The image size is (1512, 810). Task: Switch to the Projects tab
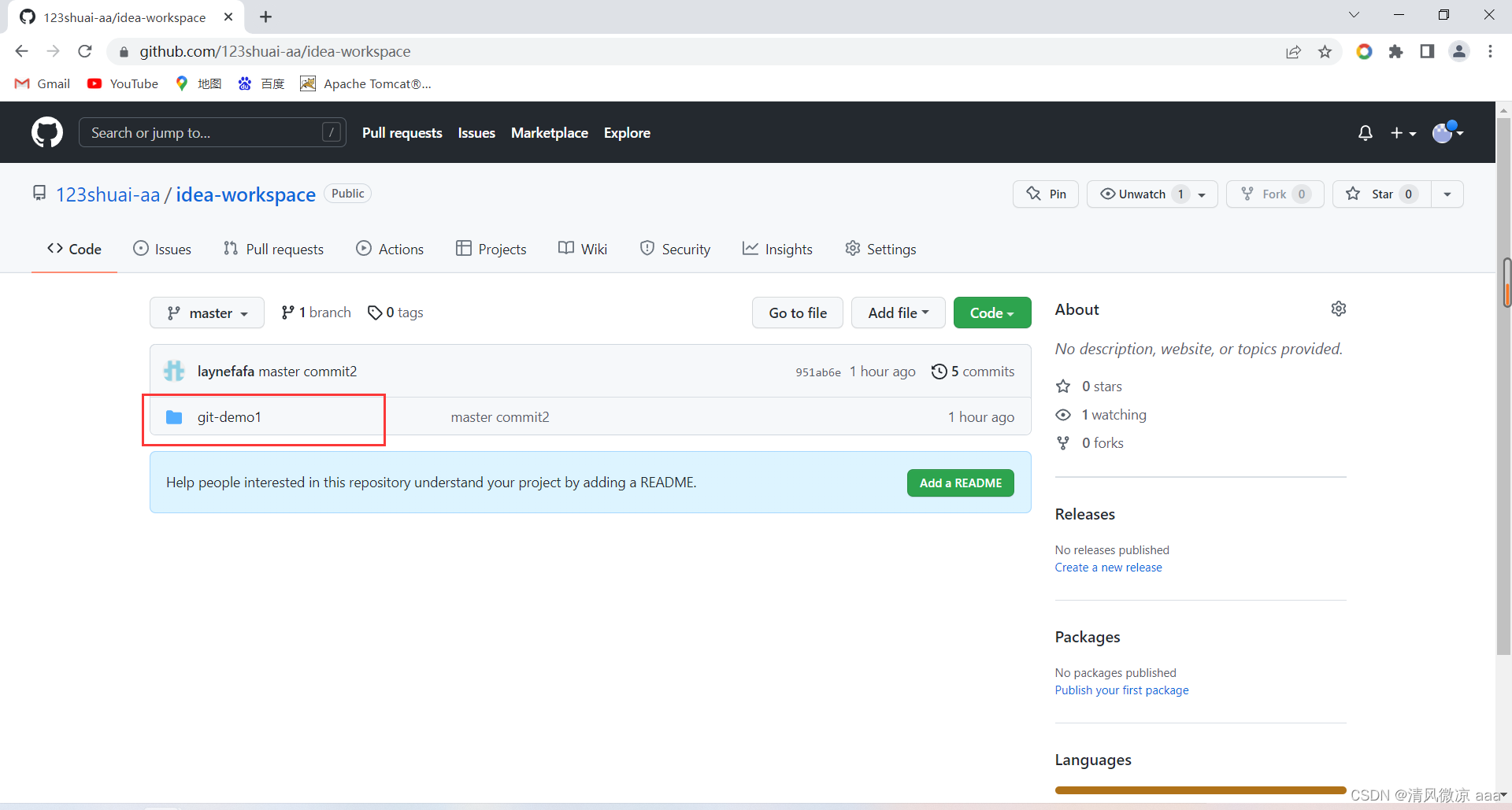[x=491, y=249]
